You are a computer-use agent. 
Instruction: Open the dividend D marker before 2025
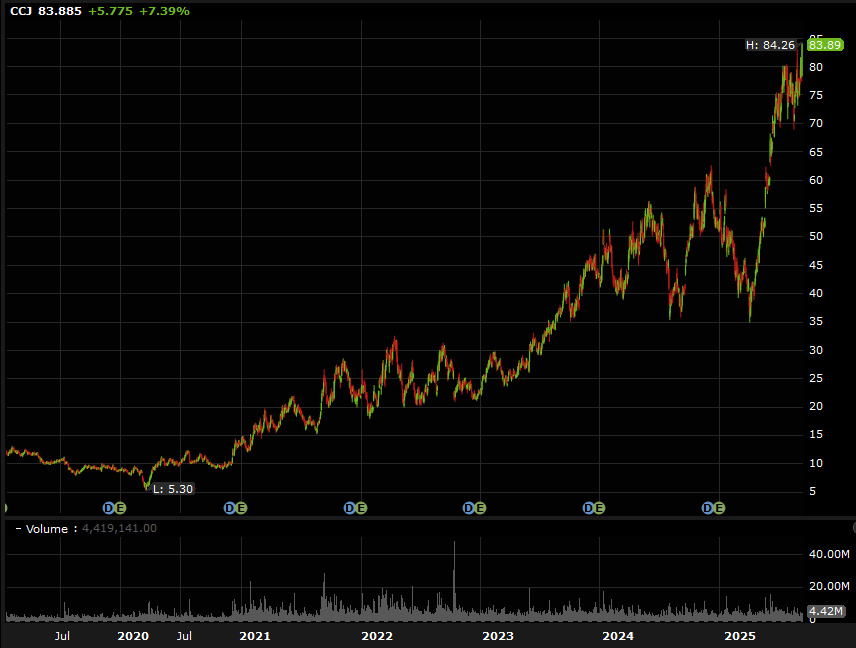(708, 508)
